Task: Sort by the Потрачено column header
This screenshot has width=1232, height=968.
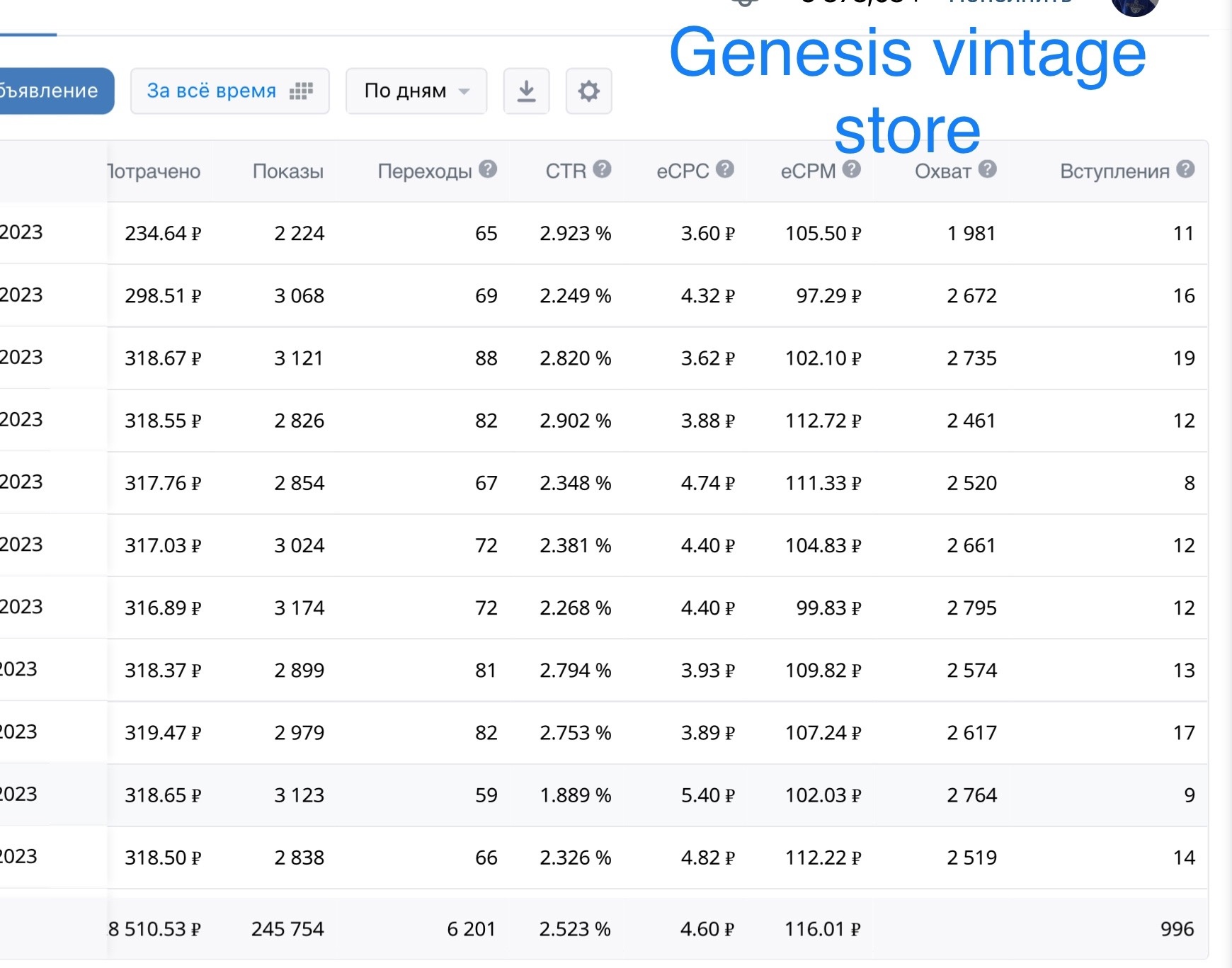Action: pos(154,171)
